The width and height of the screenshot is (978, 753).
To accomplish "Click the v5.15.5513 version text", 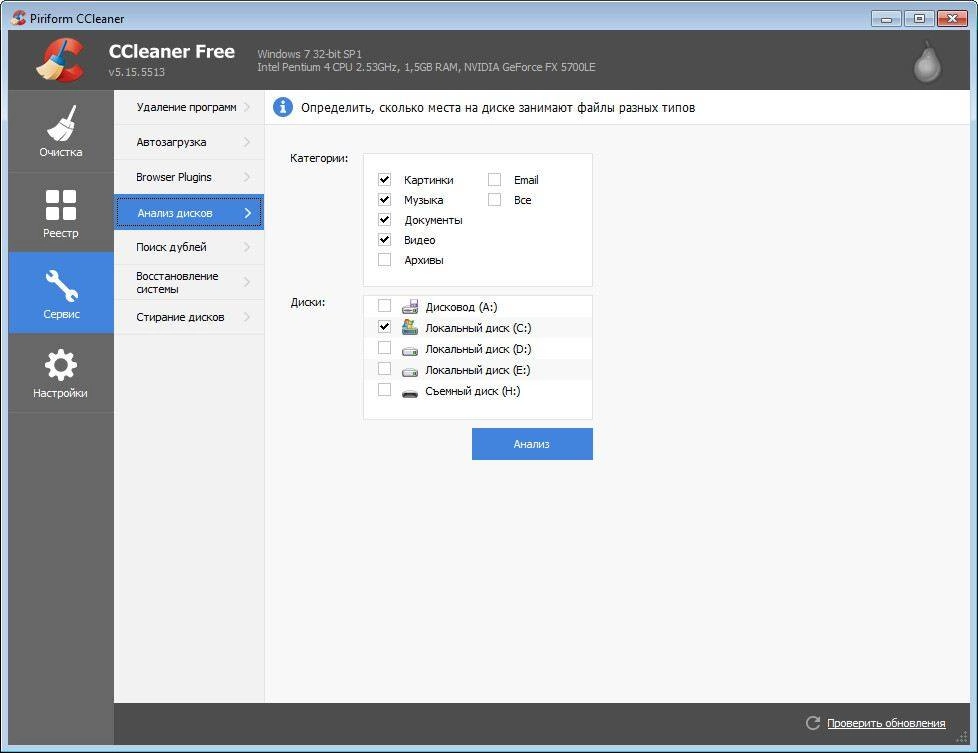I will pos(137,72).
